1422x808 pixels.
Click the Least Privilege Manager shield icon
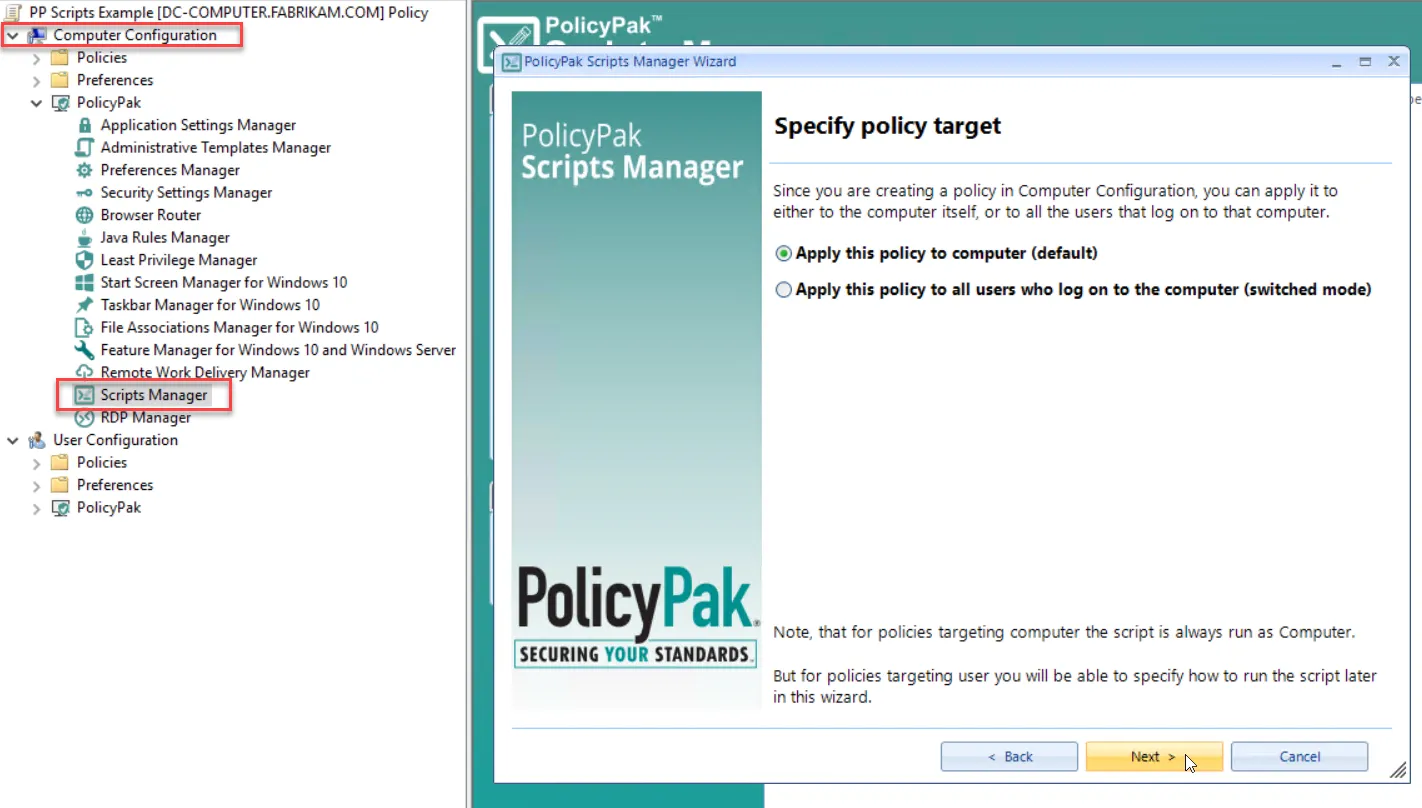(x=84, y=260)
